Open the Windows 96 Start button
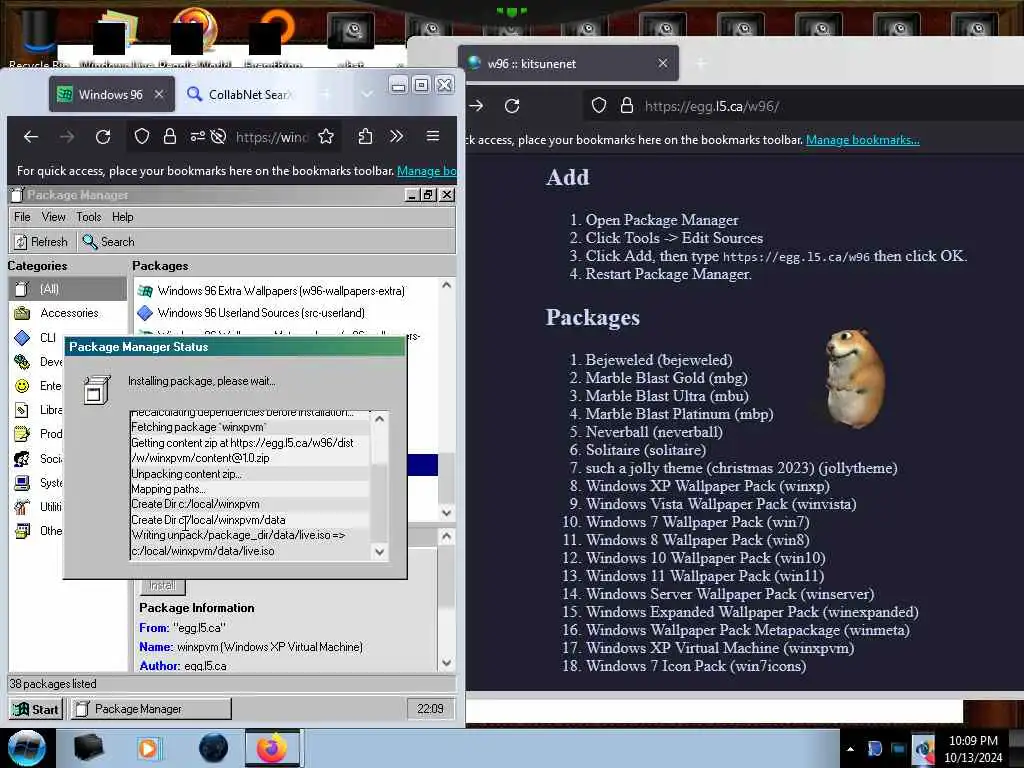Image resolution: width=1024 pixels, height=768 pixels. 36,709
